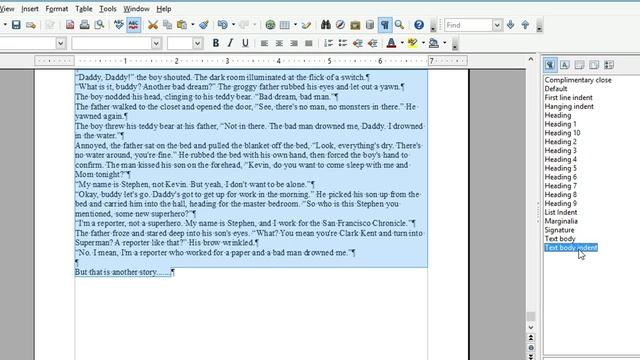Viewport: 640px width, 360px height.
Task: Align text right
Action: [x=294, y=43]
